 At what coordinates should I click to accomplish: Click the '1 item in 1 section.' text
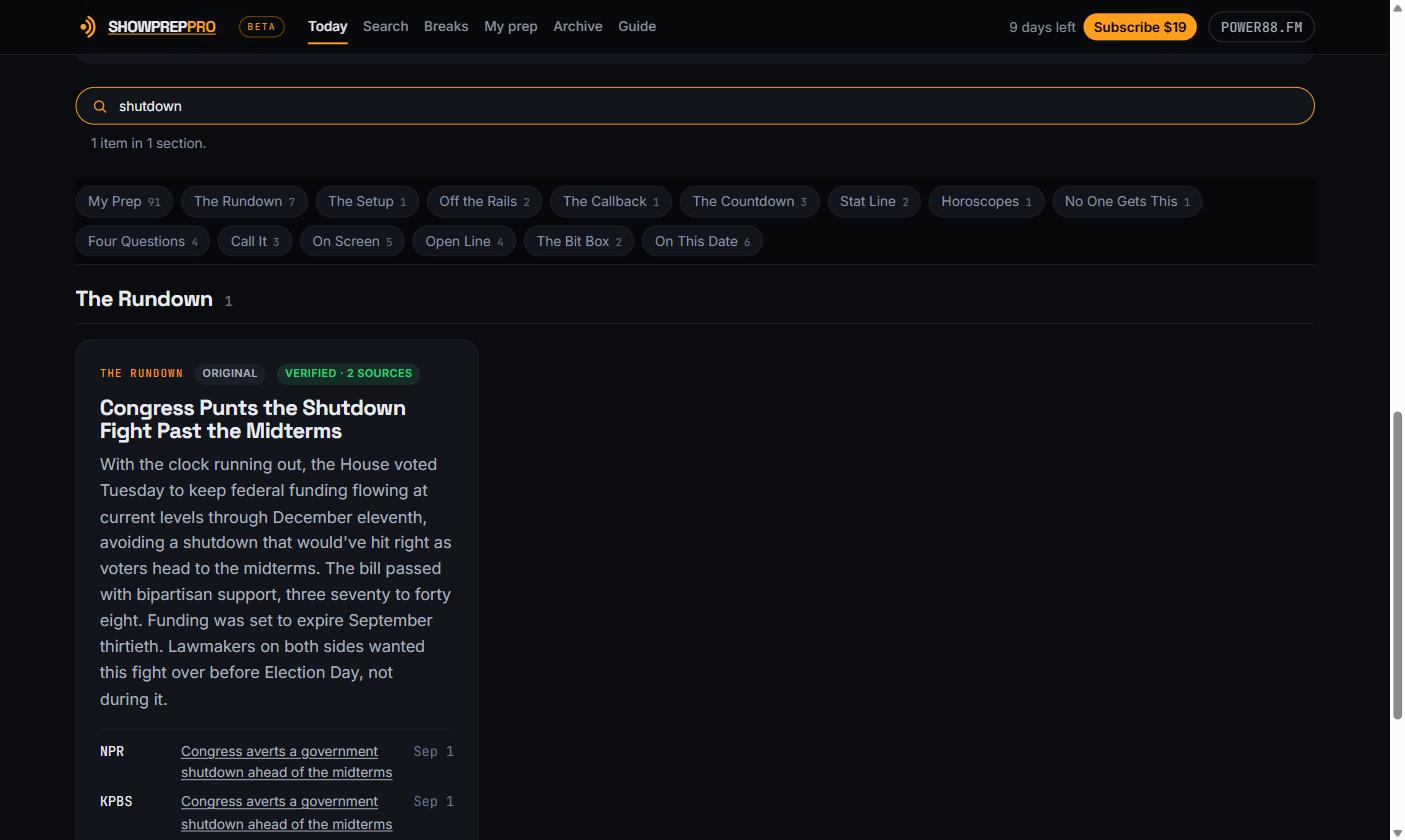(x=148, y=143)
